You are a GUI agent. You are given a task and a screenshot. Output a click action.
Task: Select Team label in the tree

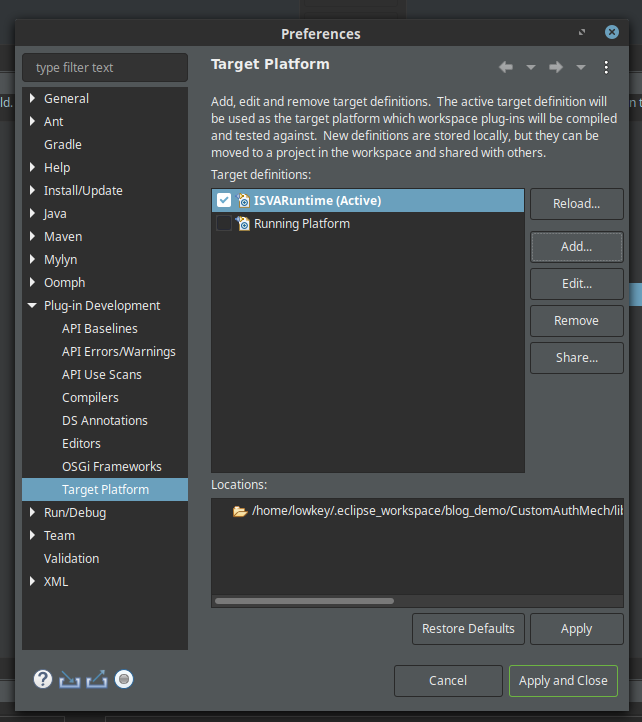(x=59, y=536)
